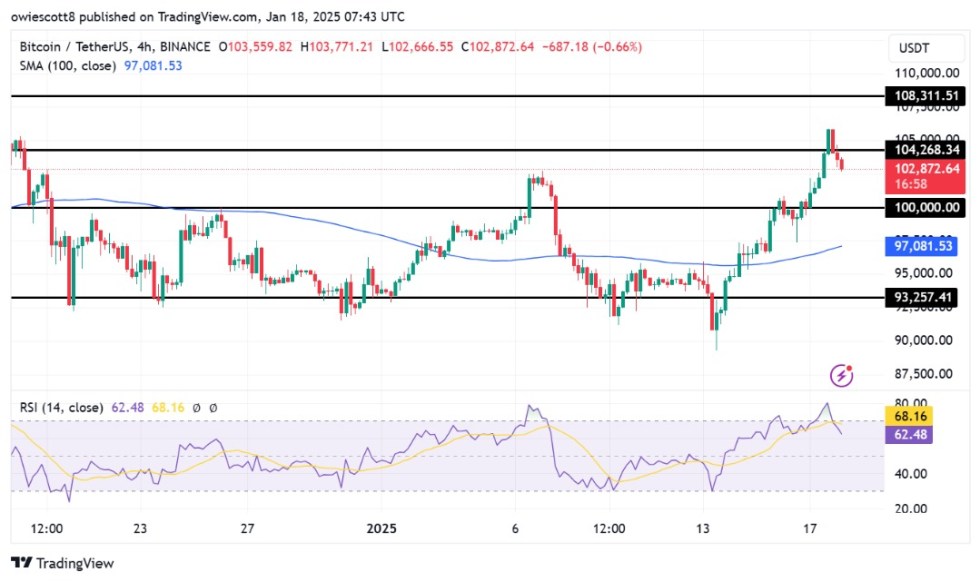
Task: Select the 100,000.00 horizontal level label
Action: pyautogui.click(x=927, y=208)
